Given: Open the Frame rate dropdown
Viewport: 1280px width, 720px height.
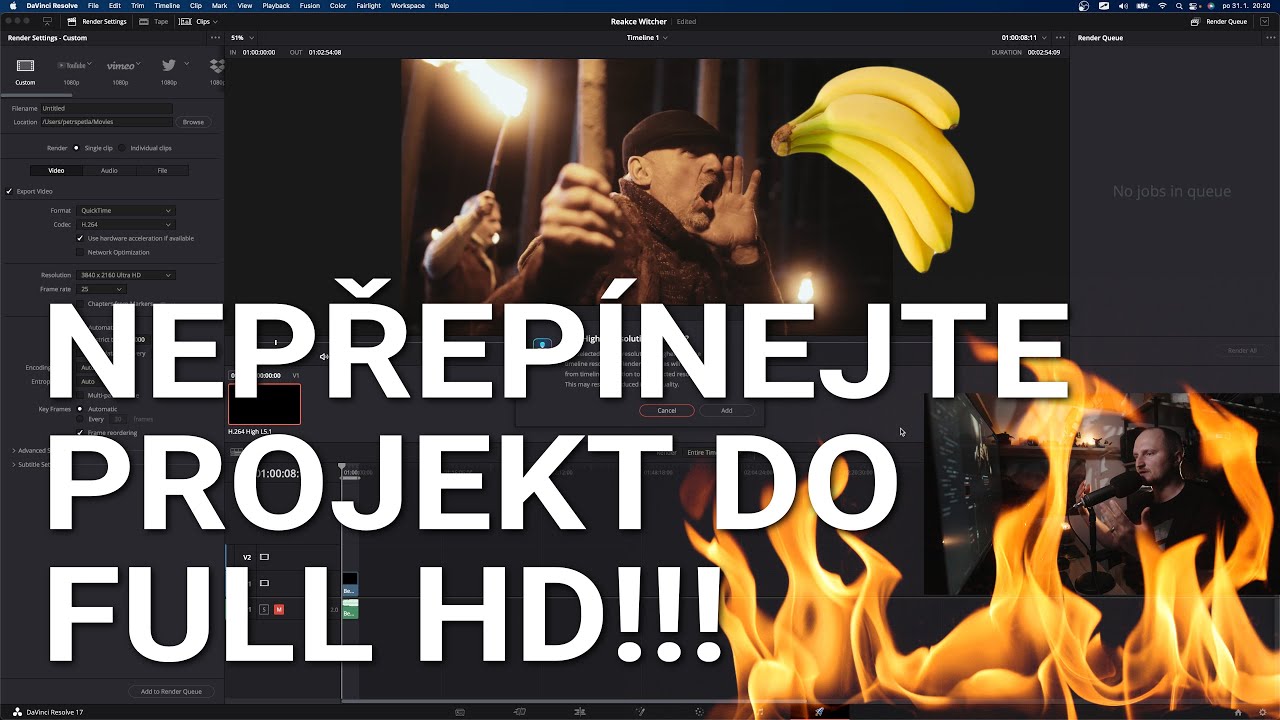Looking at the screenshot, I should (101, 289).
